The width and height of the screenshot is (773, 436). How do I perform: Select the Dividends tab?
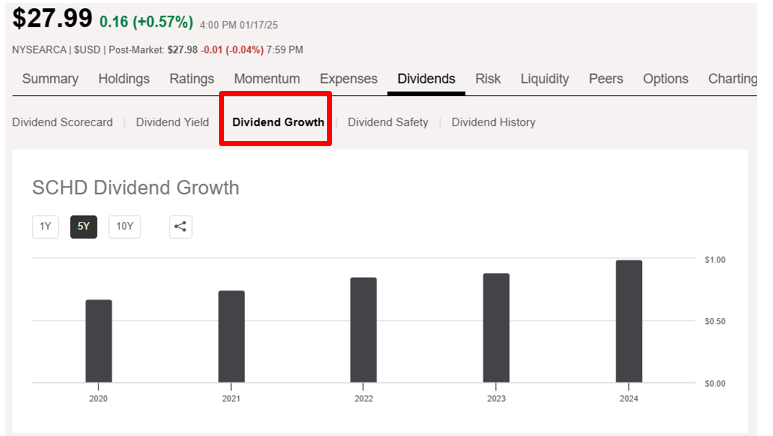tap(426, 79)
